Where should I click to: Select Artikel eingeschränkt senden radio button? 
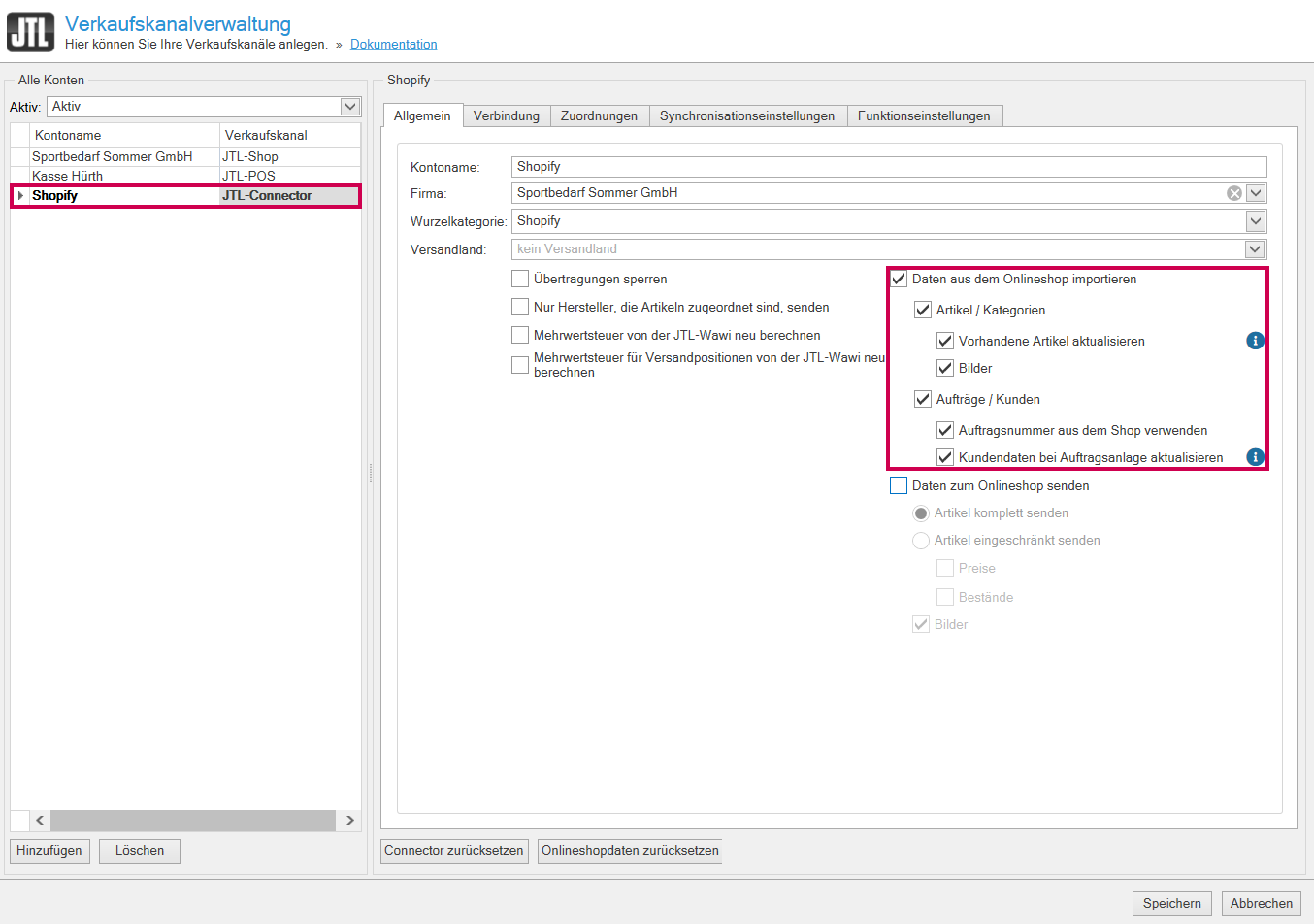tap(921, 540)
